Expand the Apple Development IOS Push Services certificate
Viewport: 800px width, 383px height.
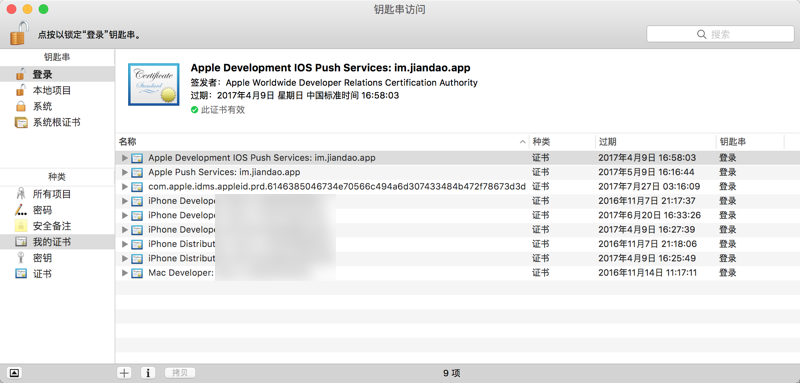(x=124, y=158)
